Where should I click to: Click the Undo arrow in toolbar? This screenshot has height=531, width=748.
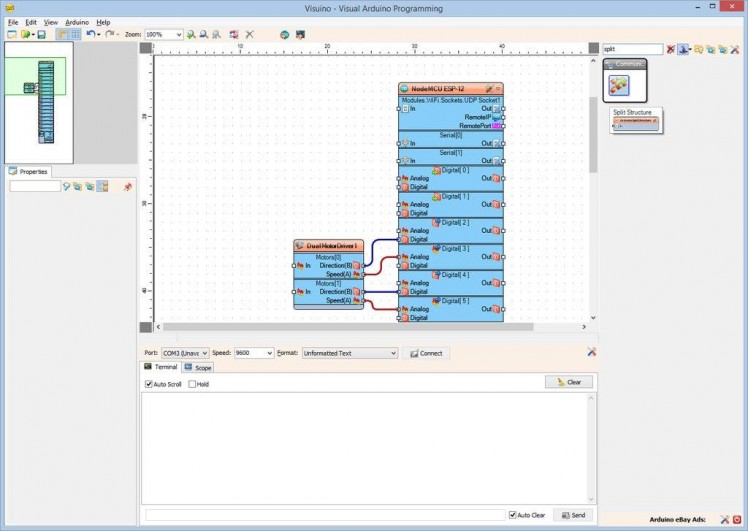(90, 34)
